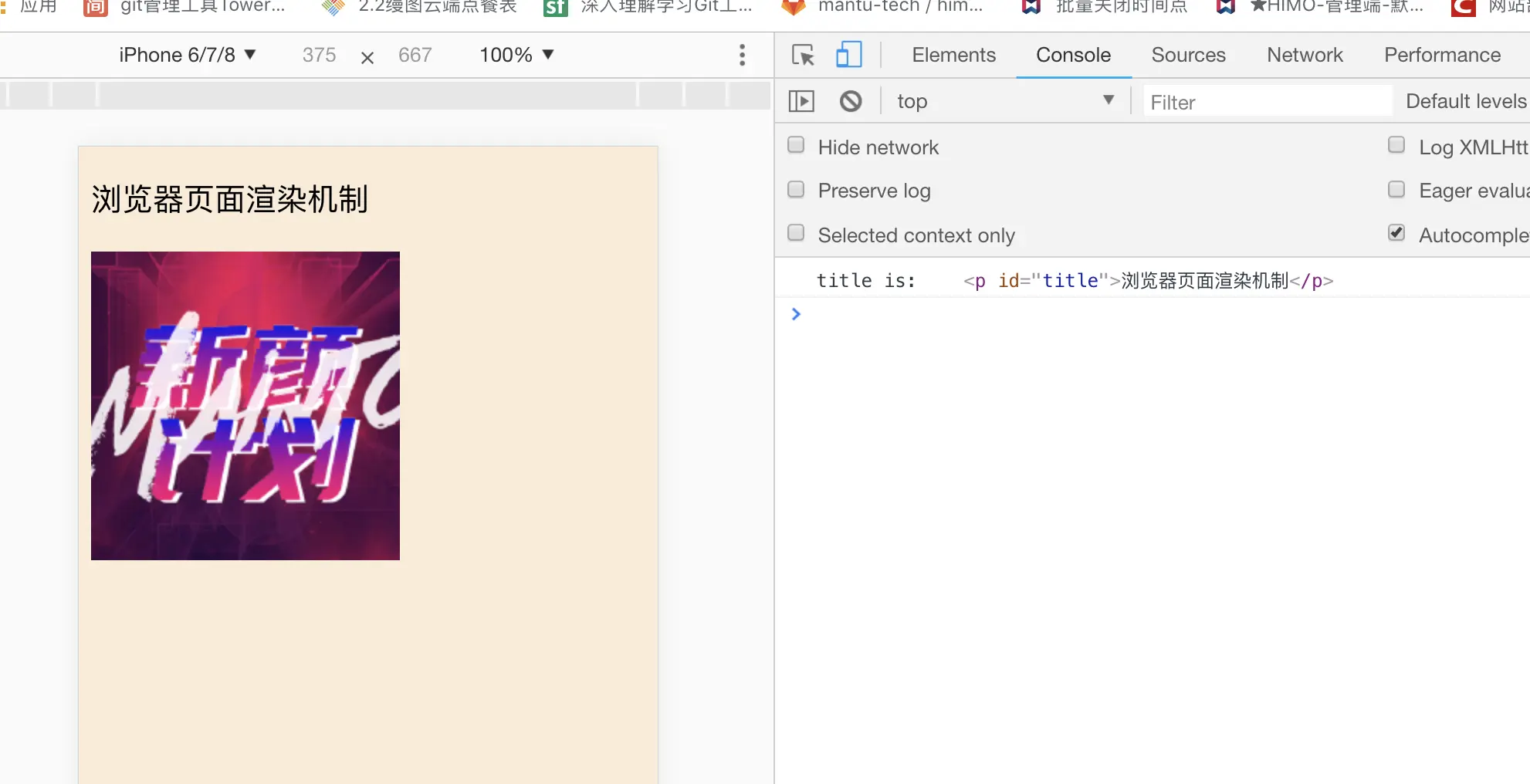Open the Performance tab
The image size is (1530, 784).
pyautogui.click(x=1443, y=55)
